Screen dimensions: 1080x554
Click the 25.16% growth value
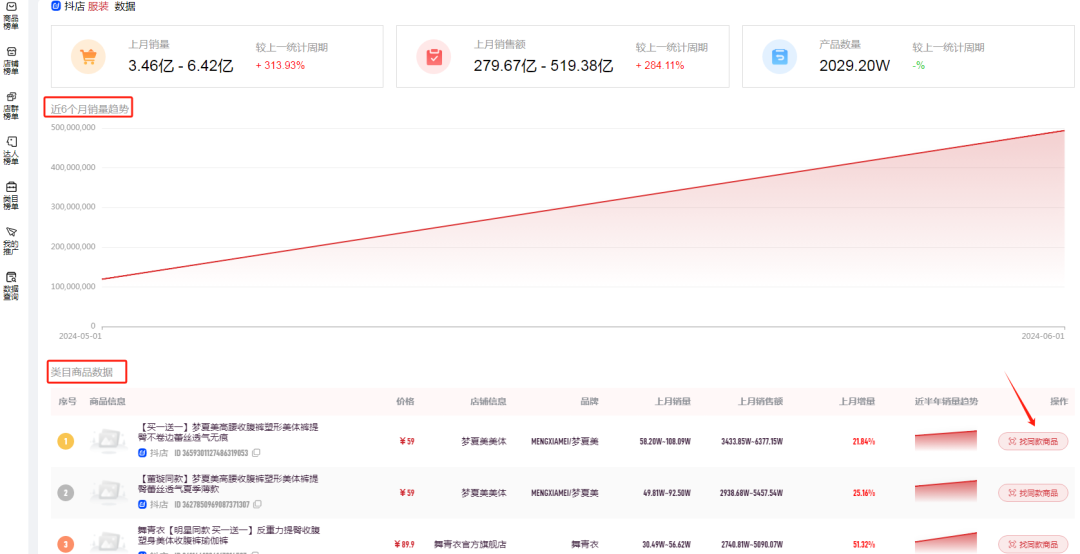[864, 493]
